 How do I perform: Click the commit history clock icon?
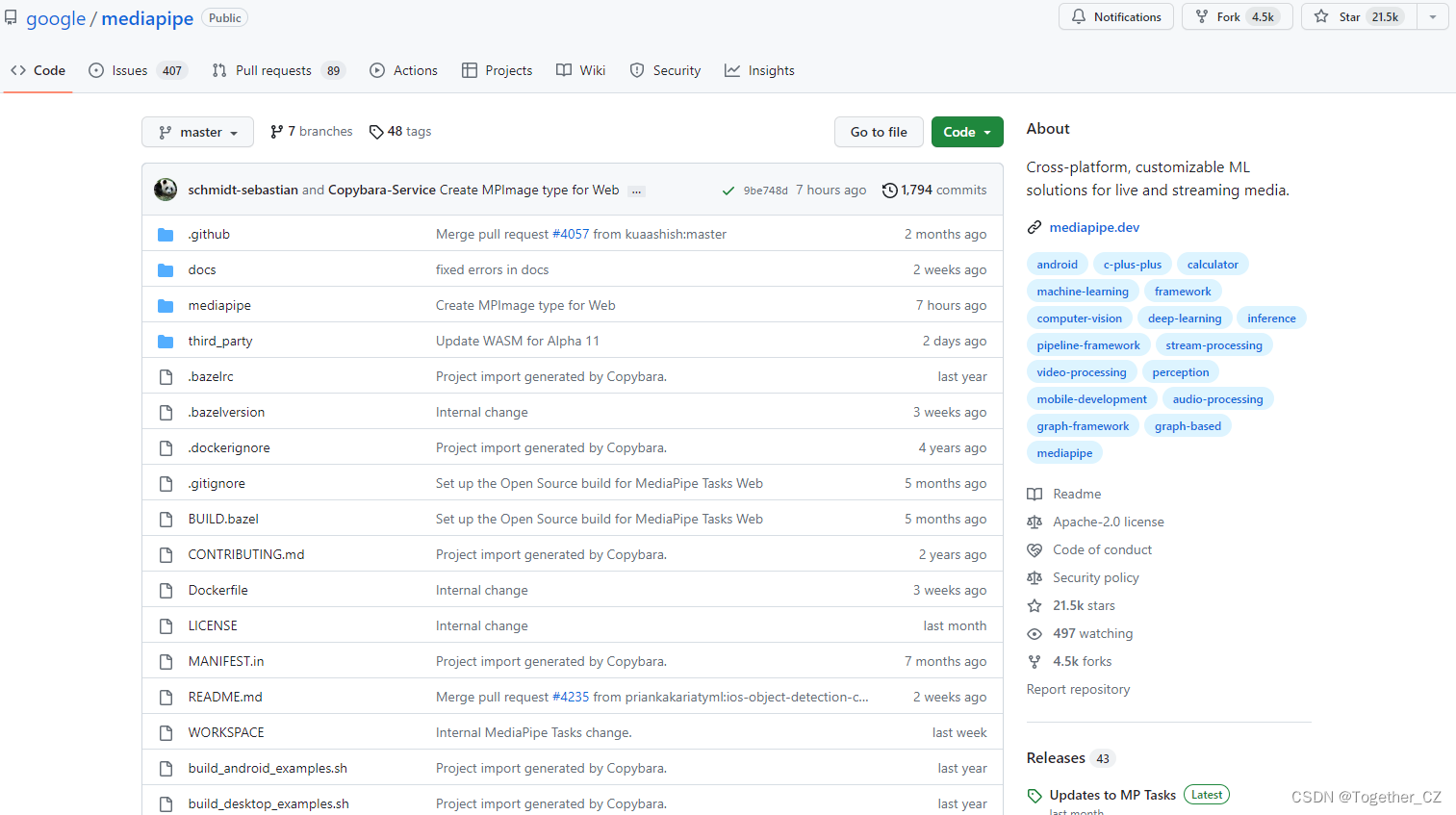point(889,191)
